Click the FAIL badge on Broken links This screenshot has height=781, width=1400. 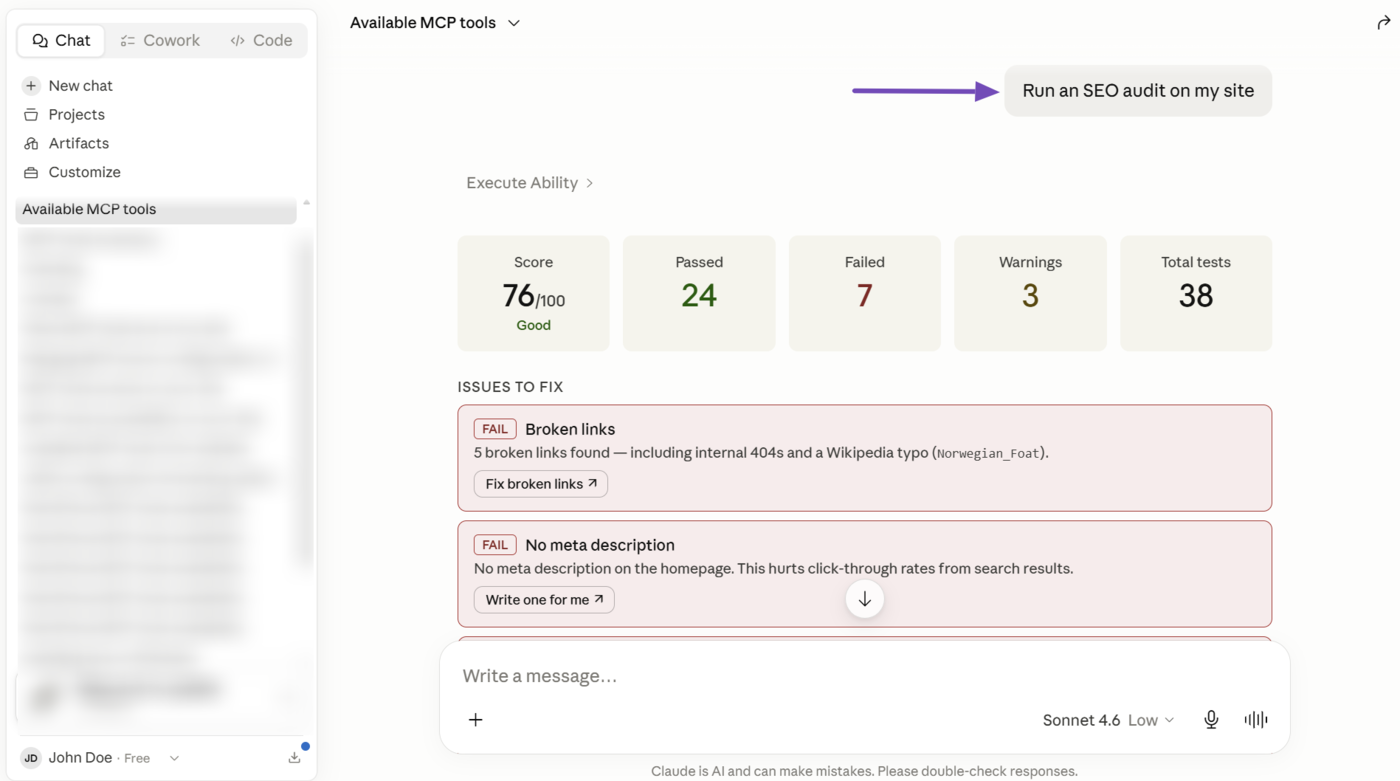(495, 429)
